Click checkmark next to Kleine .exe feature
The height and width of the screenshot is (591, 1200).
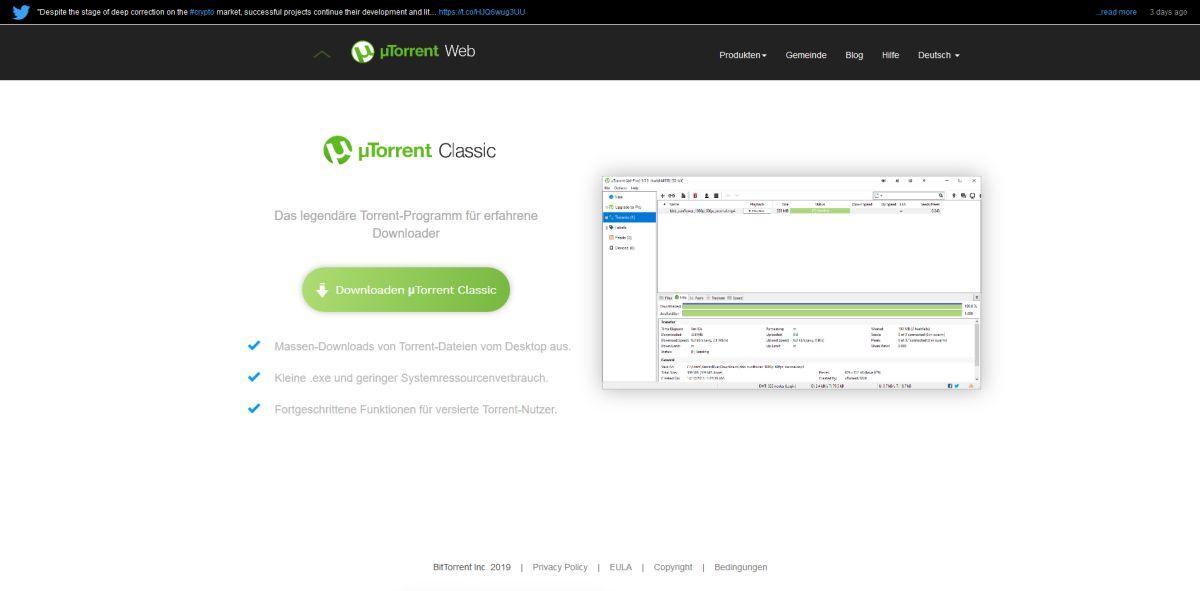(x=254, y=377)
